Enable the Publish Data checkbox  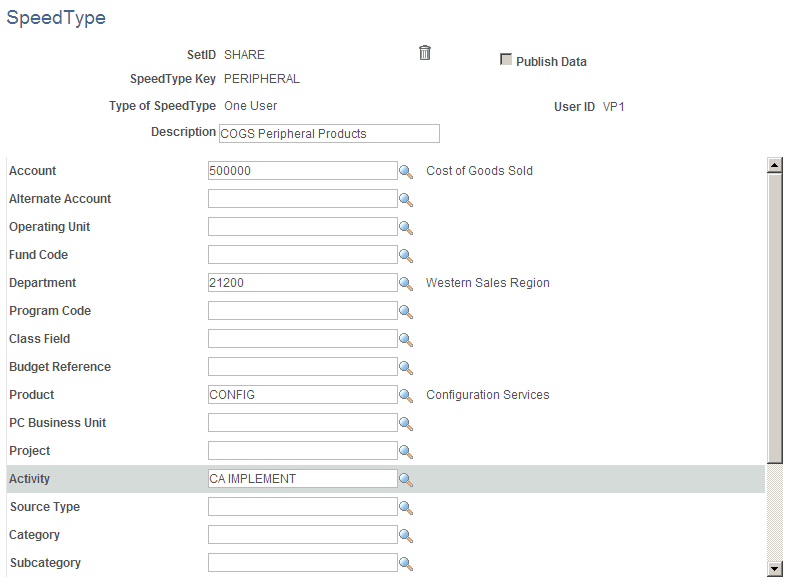tap(506, 59)
